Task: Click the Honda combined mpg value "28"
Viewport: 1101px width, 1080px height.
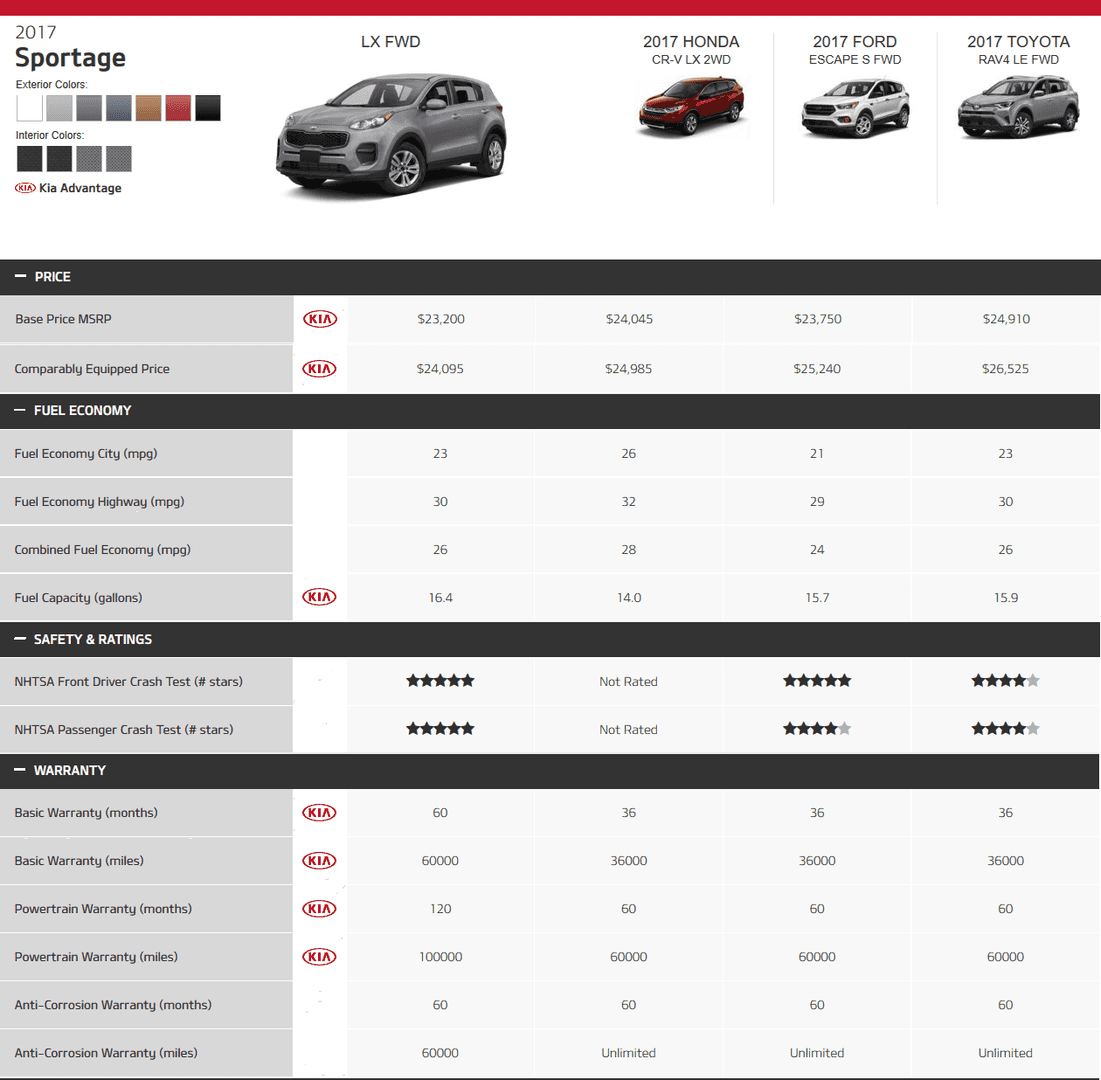Action: click(x=628, y=550)
